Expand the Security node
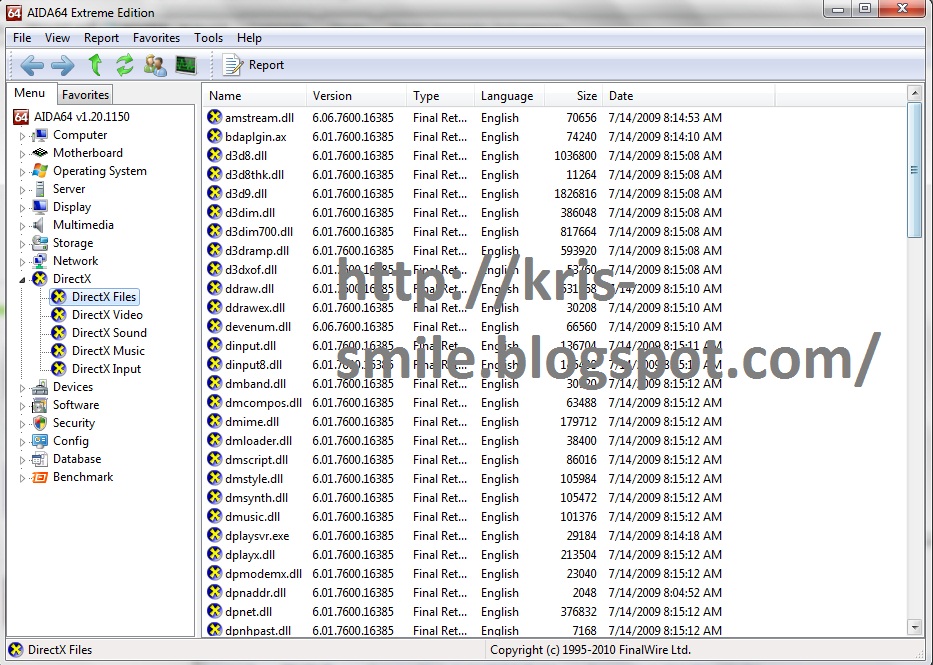The height and width of the screenshot is (665, 933). pos(22,424)
